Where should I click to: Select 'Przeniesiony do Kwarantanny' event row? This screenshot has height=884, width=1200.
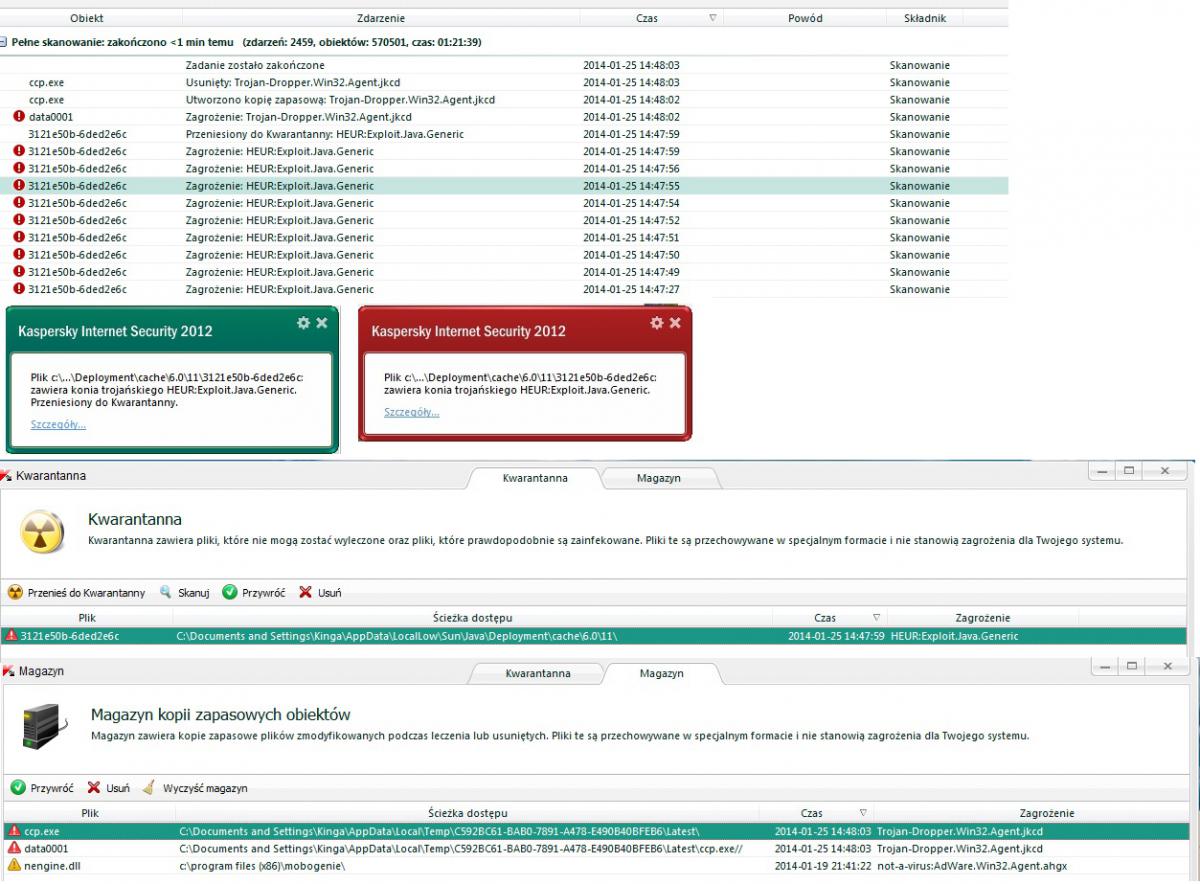click(504, 134)
